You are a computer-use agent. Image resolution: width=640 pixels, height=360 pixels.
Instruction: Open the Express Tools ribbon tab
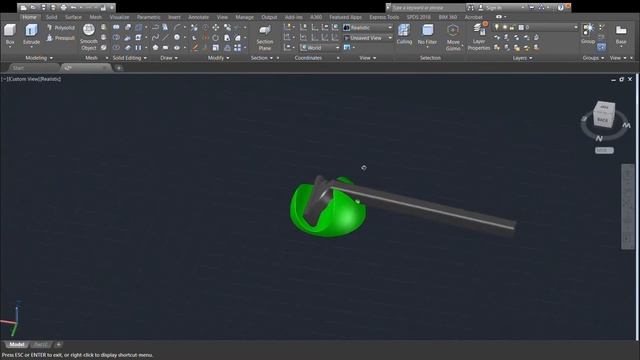(384, 17)
